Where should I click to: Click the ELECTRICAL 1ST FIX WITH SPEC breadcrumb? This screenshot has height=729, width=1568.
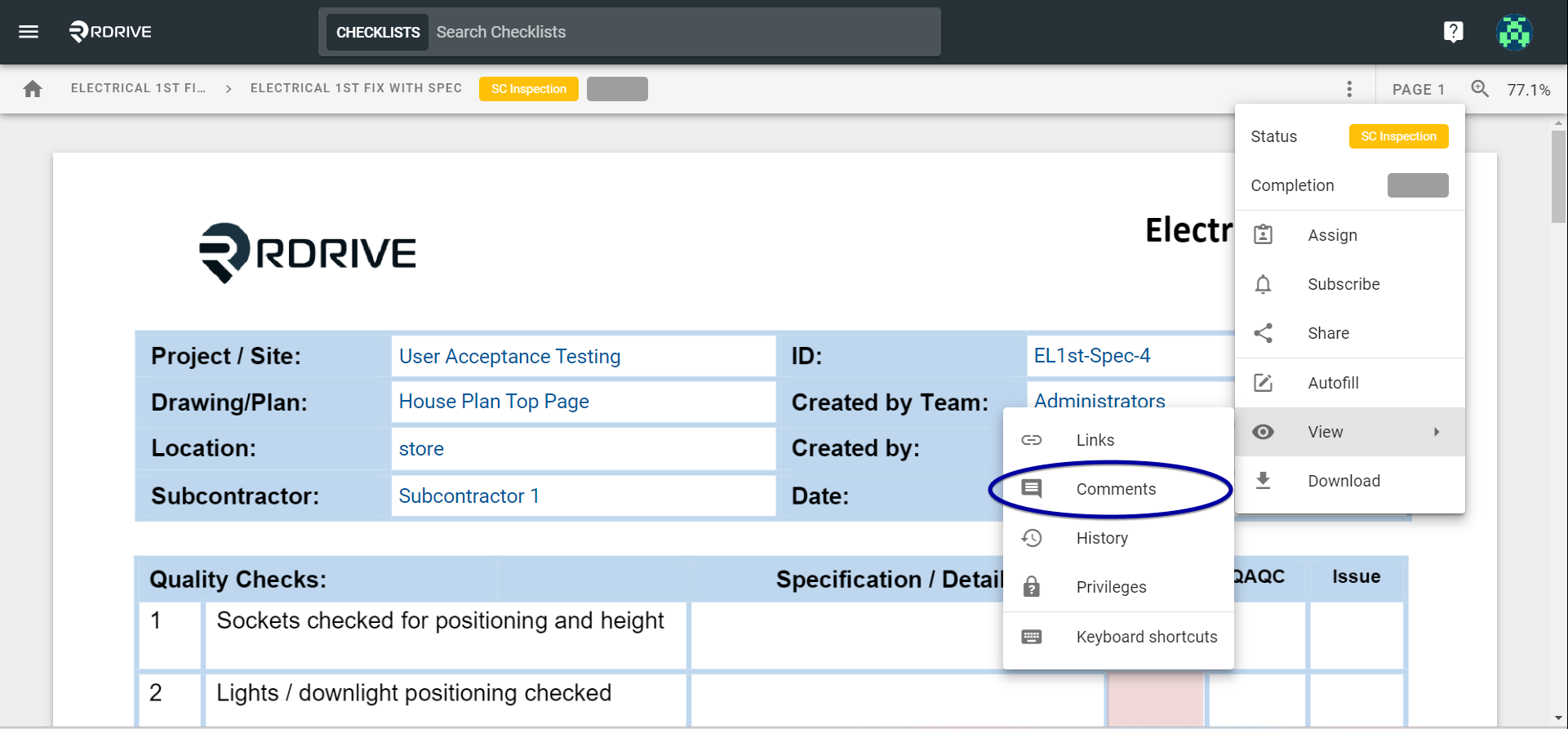click(356, 88)
